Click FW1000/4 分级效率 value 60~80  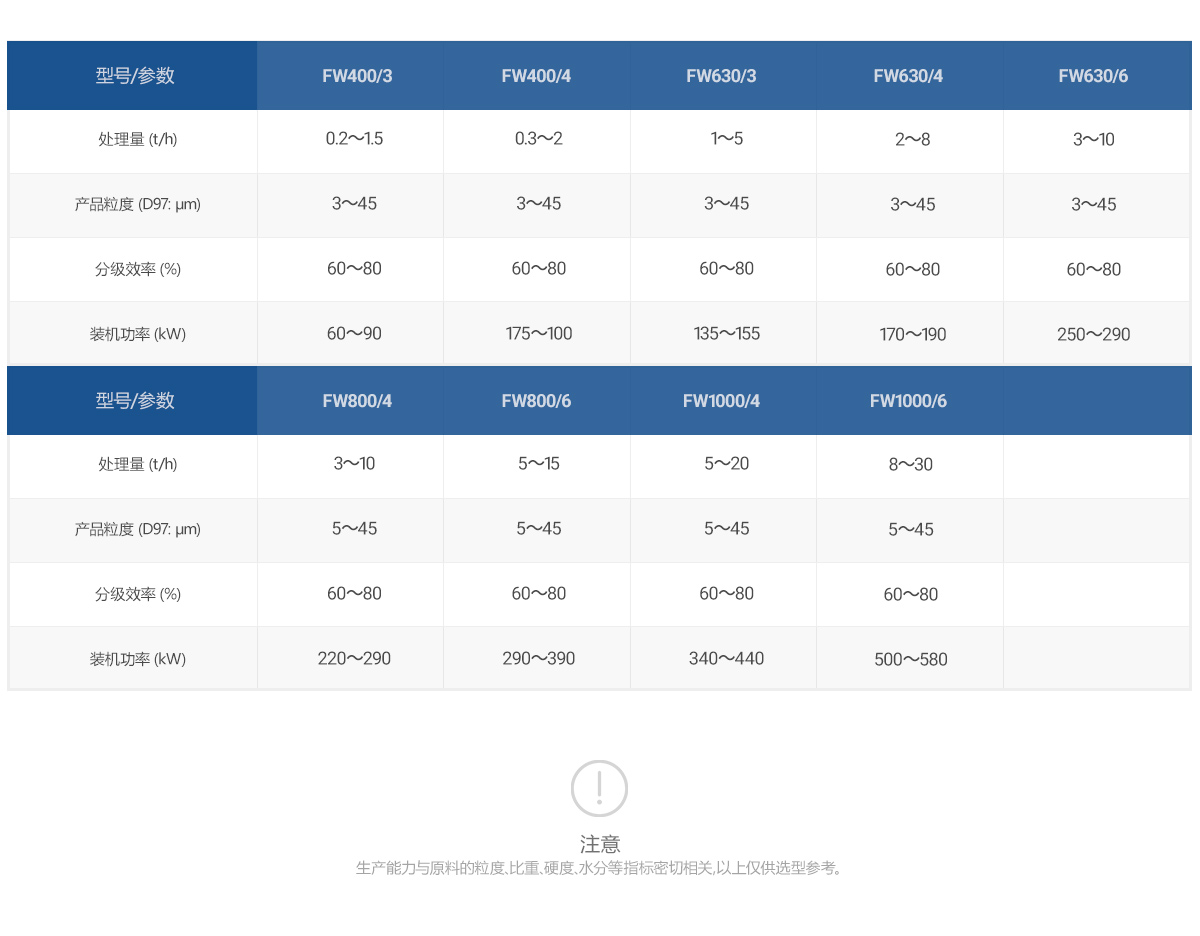726,594
